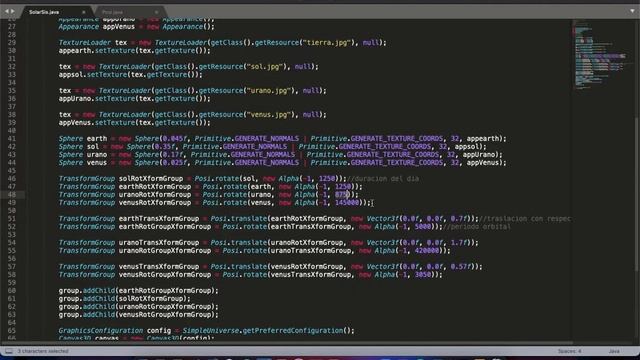Image resolution: width=640 pixels, height=360 pixels.
Task: Click 'uranoRotGroupXformGroup' declaration on line 55
Action: (x=165, y=251)
